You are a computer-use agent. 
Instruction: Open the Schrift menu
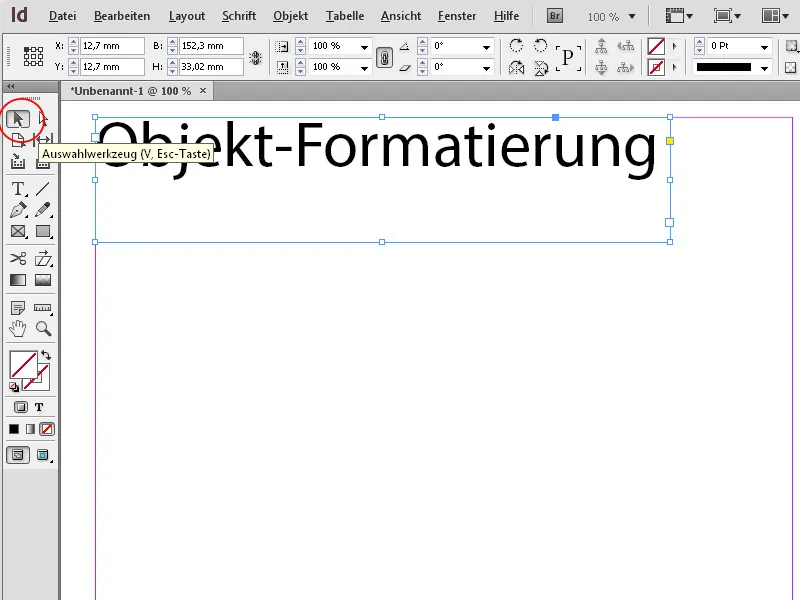pyautogui.click(x=239, y=16)
